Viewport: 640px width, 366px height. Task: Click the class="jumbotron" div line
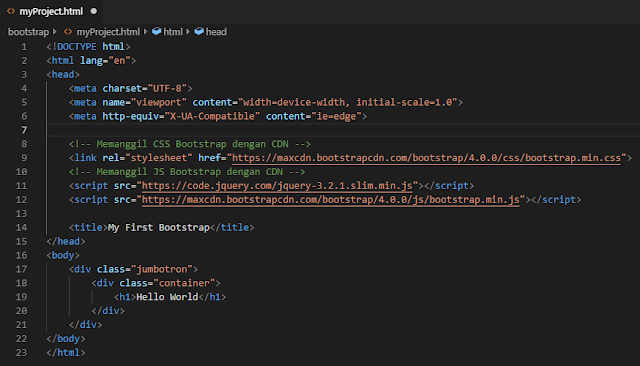[x=133, y=269]
